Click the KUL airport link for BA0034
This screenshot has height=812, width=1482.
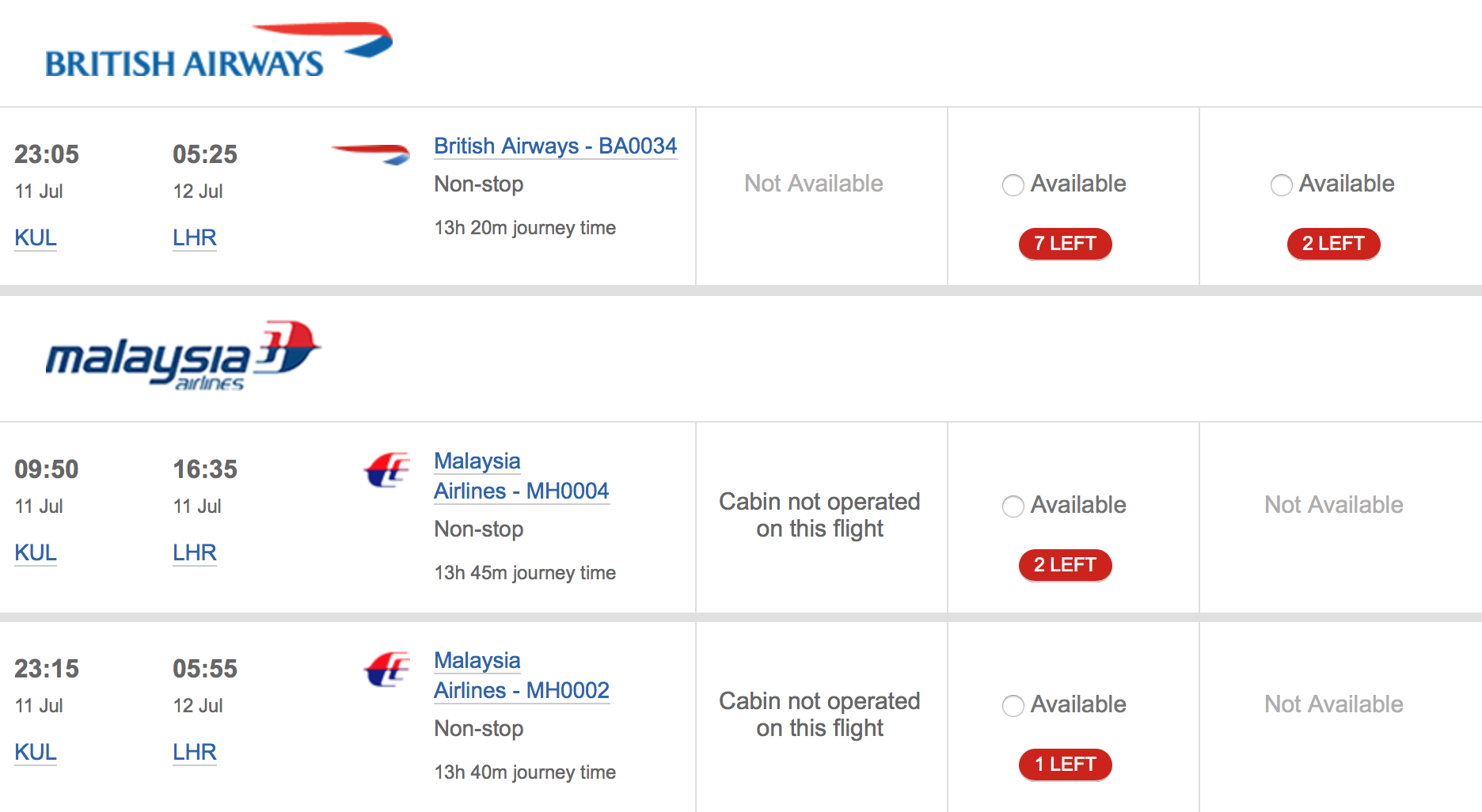pos(36,238)
